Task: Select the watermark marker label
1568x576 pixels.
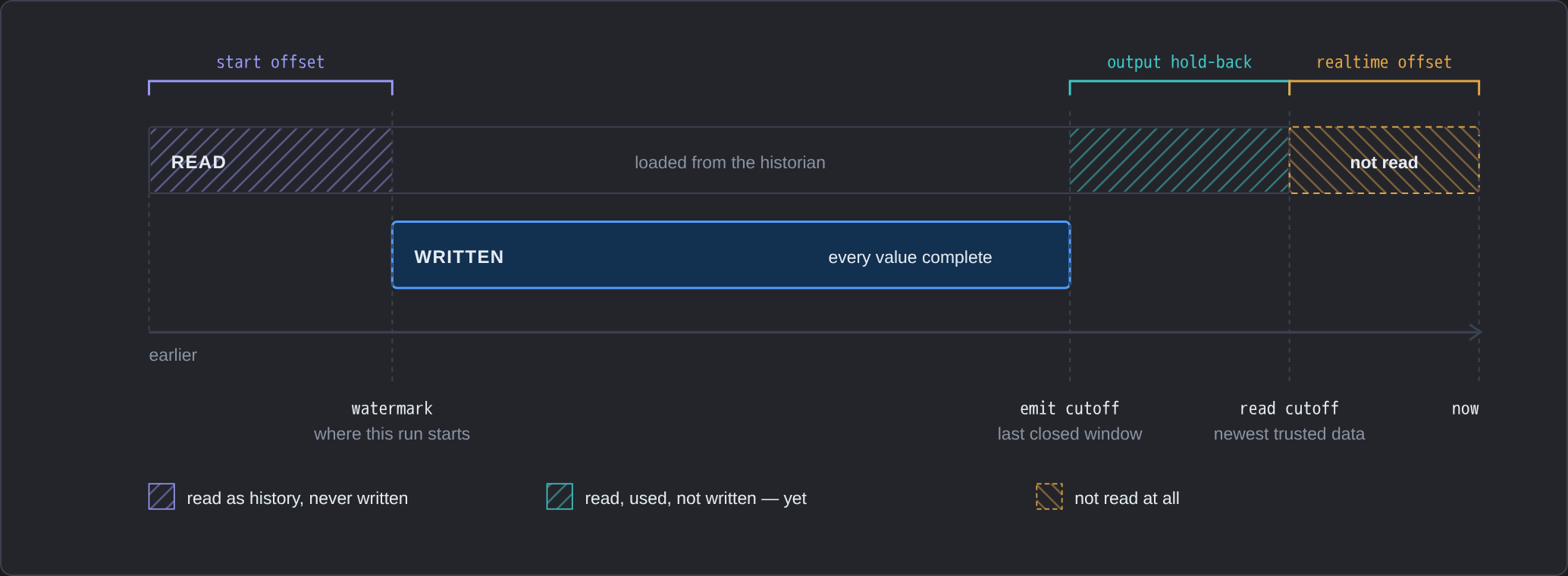Action: pos(392,409)
